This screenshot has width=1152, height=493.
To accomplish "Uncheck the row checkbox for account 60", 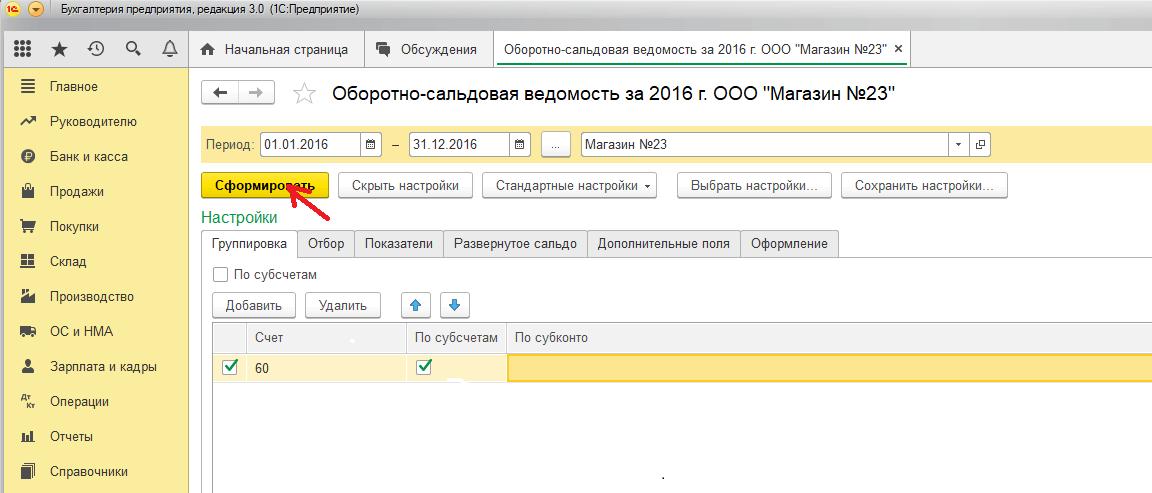I will pyautogui.click(x=230, y=367).
